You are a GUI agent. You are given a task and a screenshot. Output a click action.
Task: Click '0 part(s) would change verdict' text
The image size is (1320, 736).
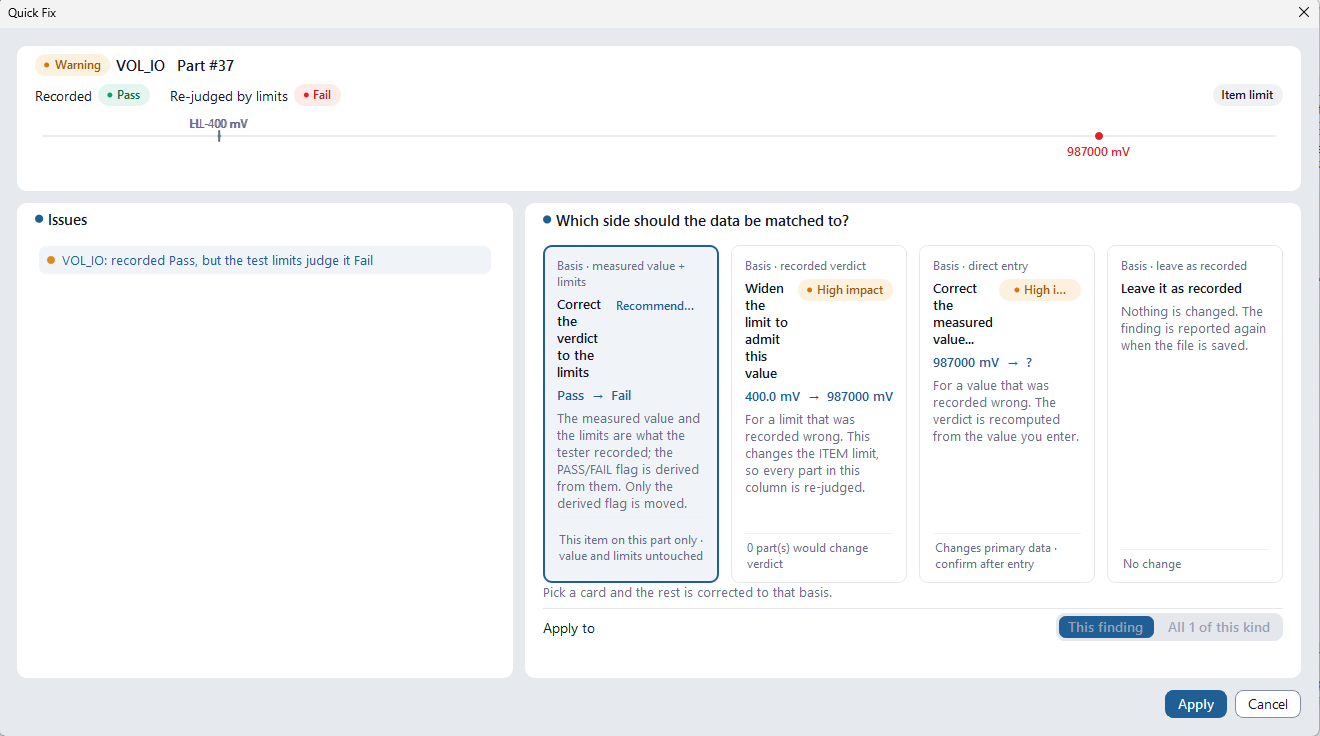(x=808, y=556)
